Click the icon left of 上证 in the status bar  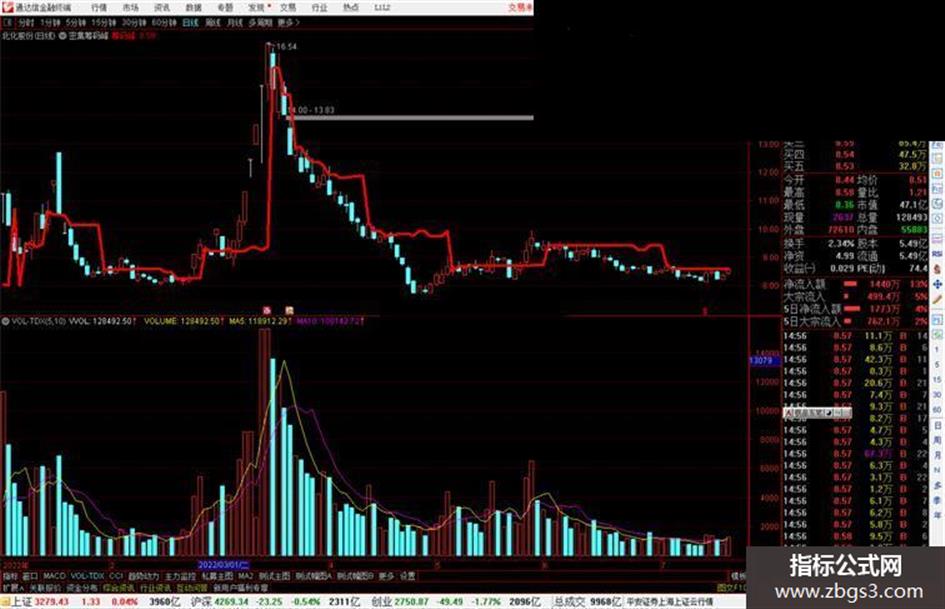point(5,602)
